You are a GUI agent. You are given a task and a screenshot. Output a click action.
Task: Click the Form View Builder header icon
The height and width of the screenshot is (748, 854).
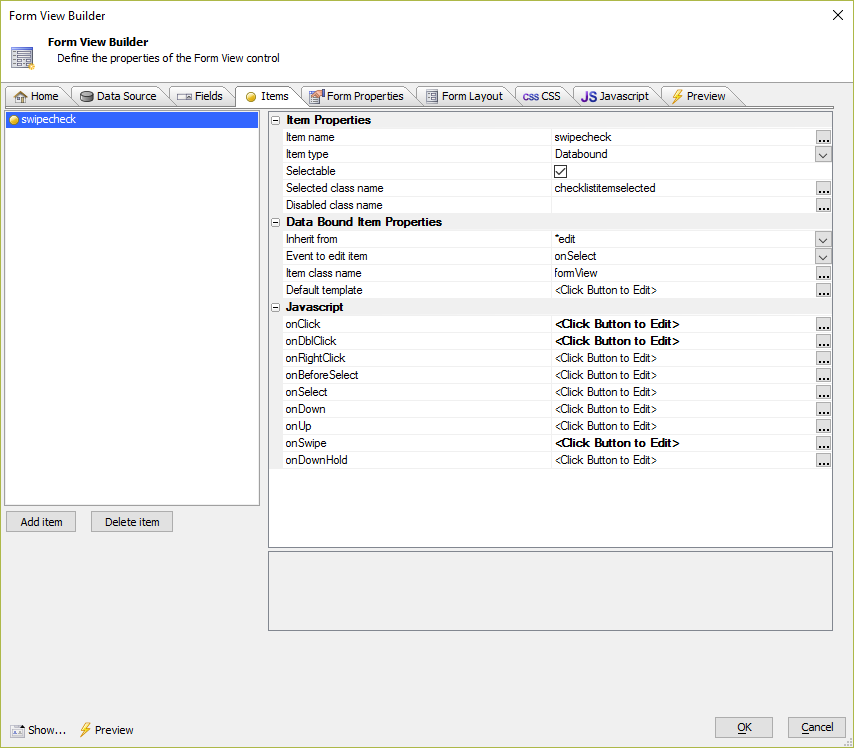tap(22, 58)
